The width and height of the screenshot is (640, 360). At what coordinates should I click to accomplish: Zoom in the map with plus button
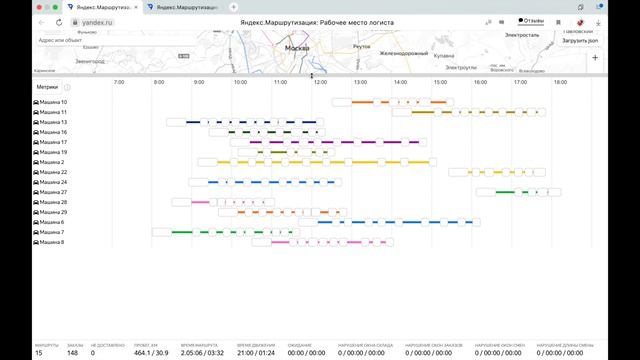click(595, 58)
